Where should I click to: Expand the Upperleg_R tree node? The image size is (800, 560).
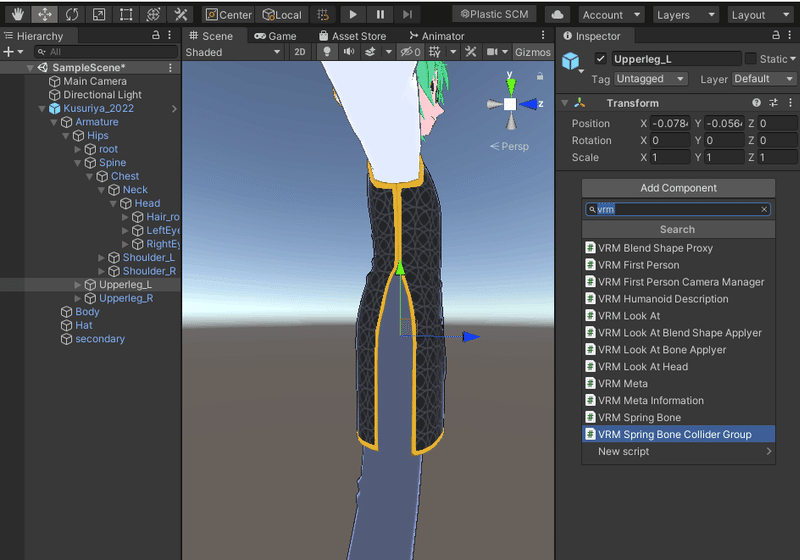click(79, 298)
